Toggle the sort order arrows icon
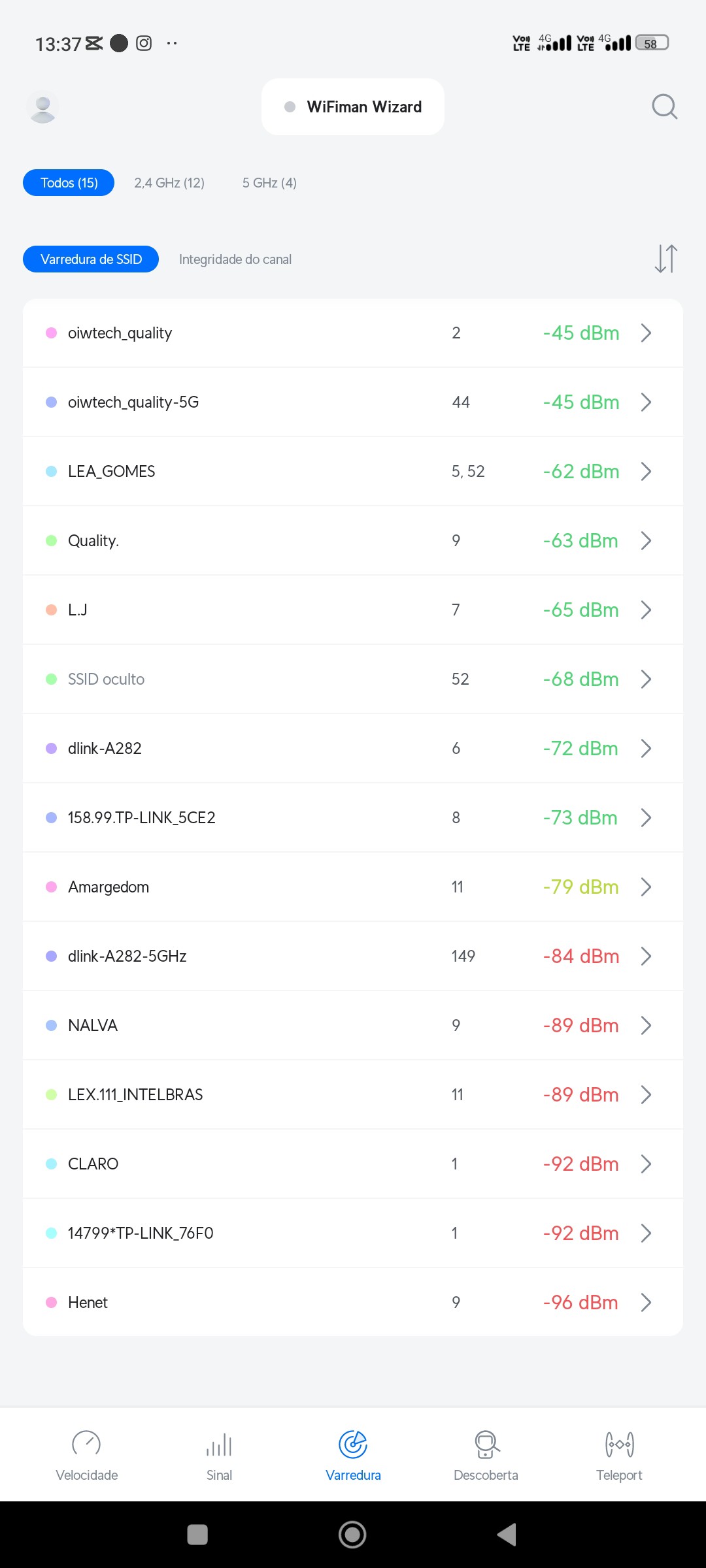The height and width of the screenshot is (1568, 706). (x=665, y=259)
